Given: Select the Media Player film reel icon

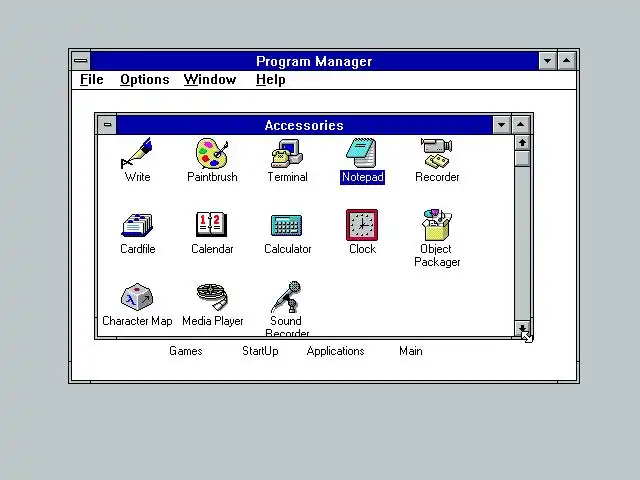Looking at the screenshot, I should click(212, 297).
